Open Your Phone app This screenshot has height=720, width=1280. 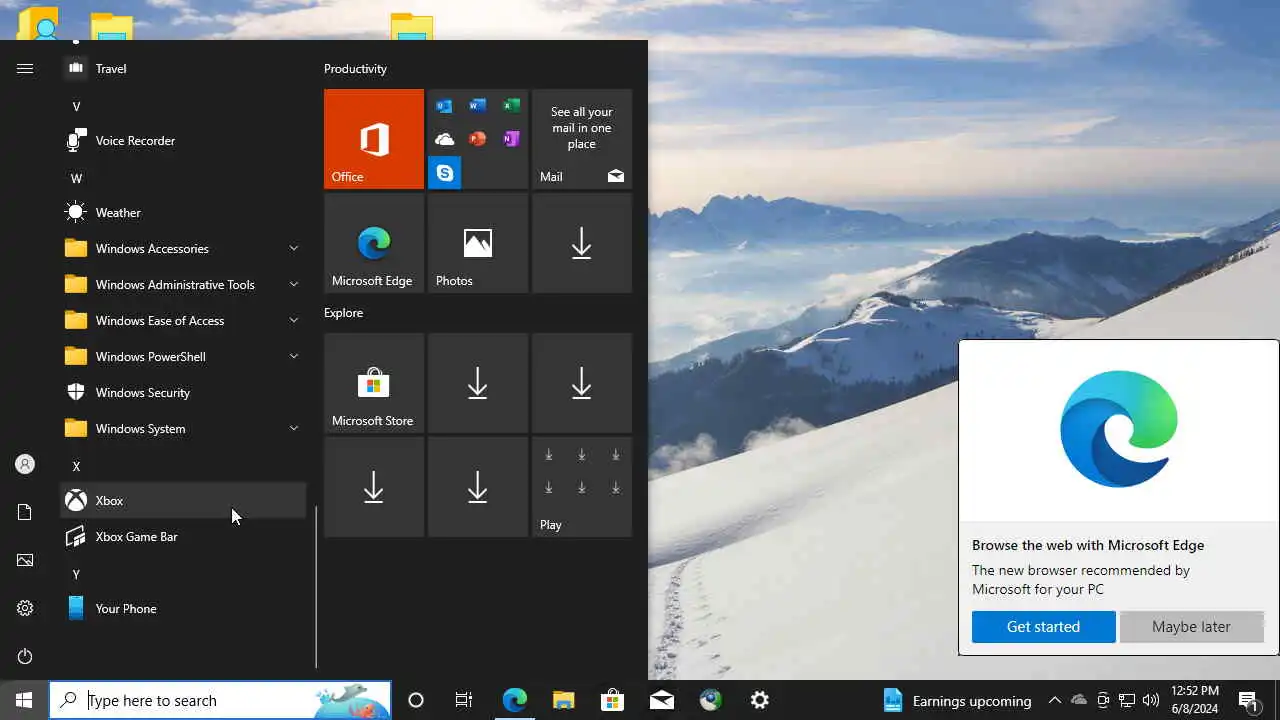point(183,608)
